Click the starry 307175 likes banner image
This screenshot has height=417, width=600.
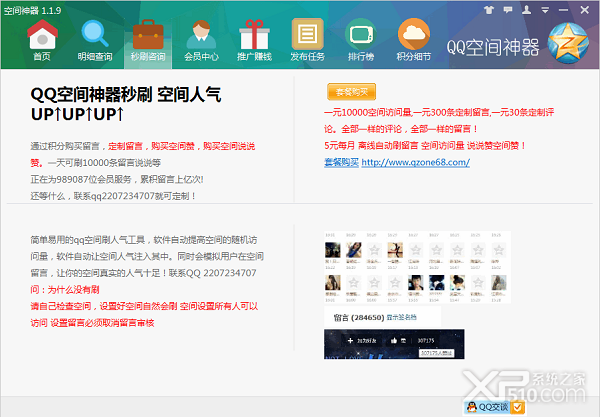394,344
